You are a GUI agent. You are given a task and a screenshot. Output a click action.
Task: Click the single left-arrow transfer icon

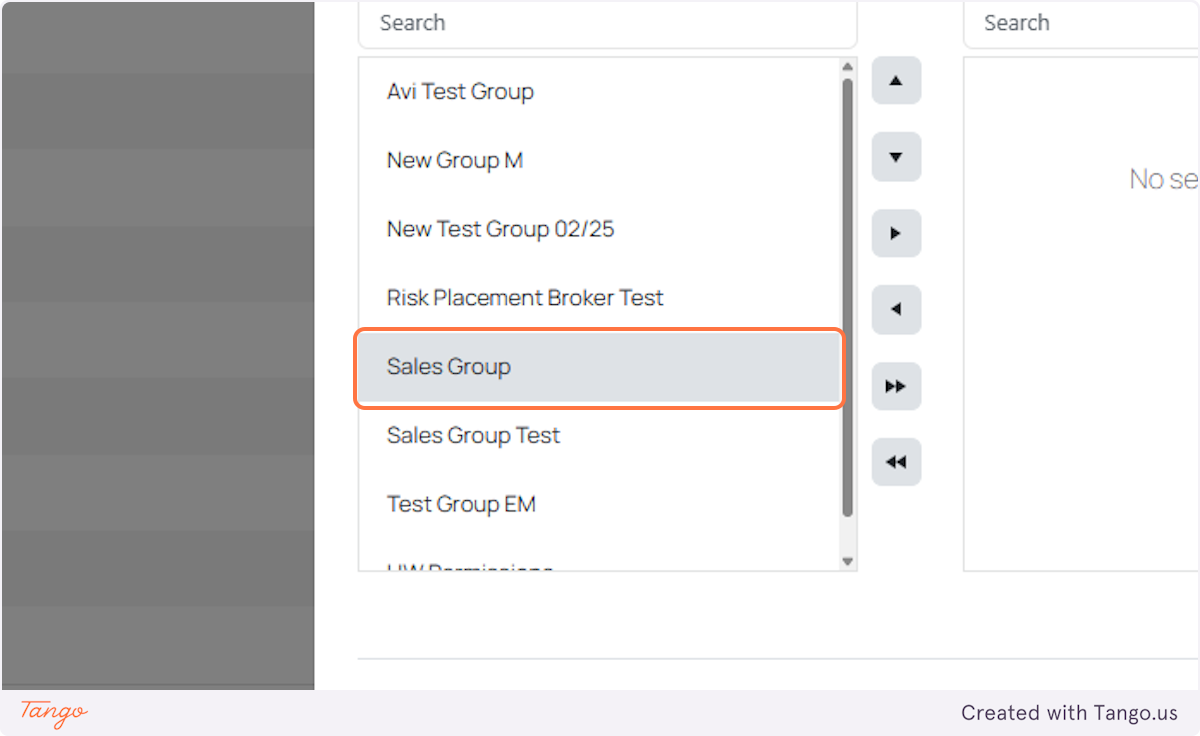point(896,309)
